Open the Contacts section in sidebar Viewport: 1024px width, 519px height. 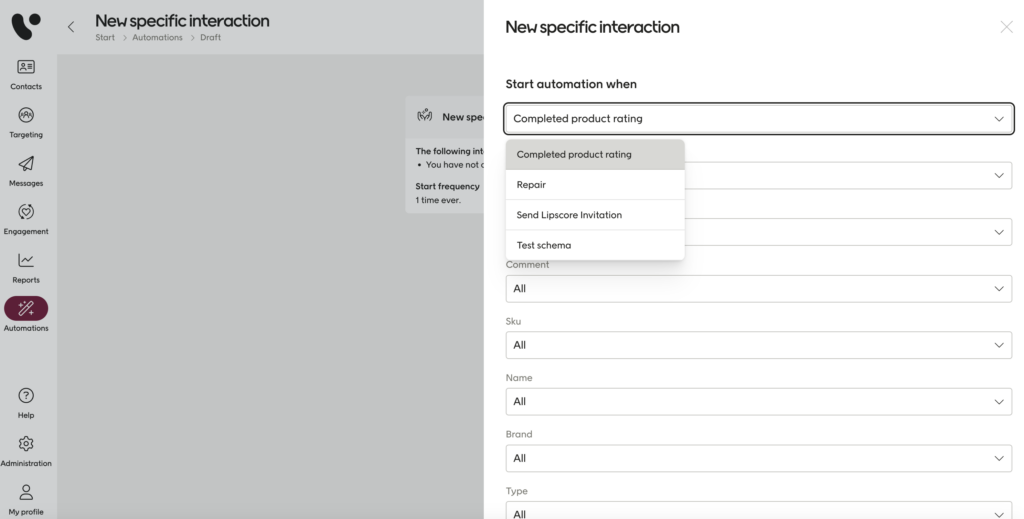pyautogui.click(x=26, y=68)
